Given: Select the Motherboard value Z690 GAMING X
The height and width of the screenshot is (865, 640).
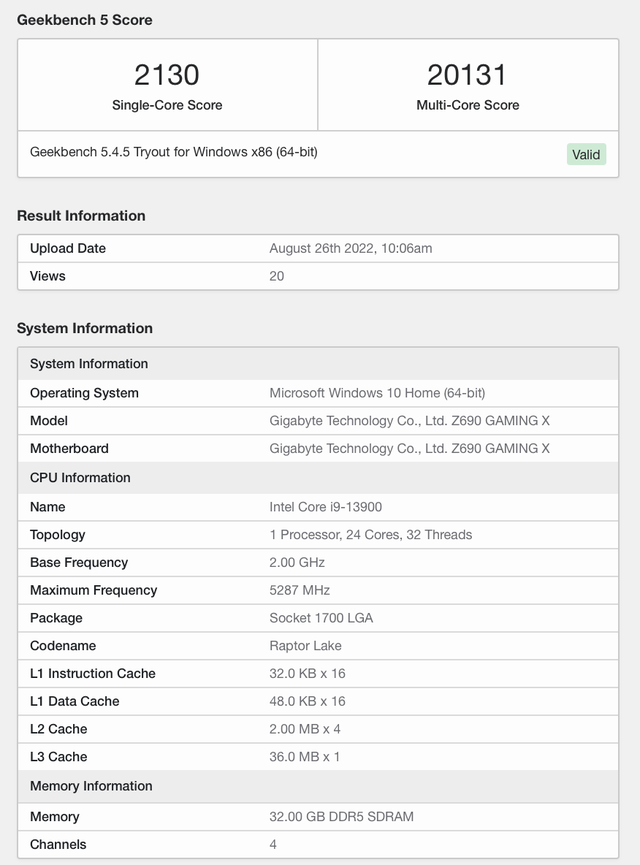Looking at the screenshot, I should (409, 448).
